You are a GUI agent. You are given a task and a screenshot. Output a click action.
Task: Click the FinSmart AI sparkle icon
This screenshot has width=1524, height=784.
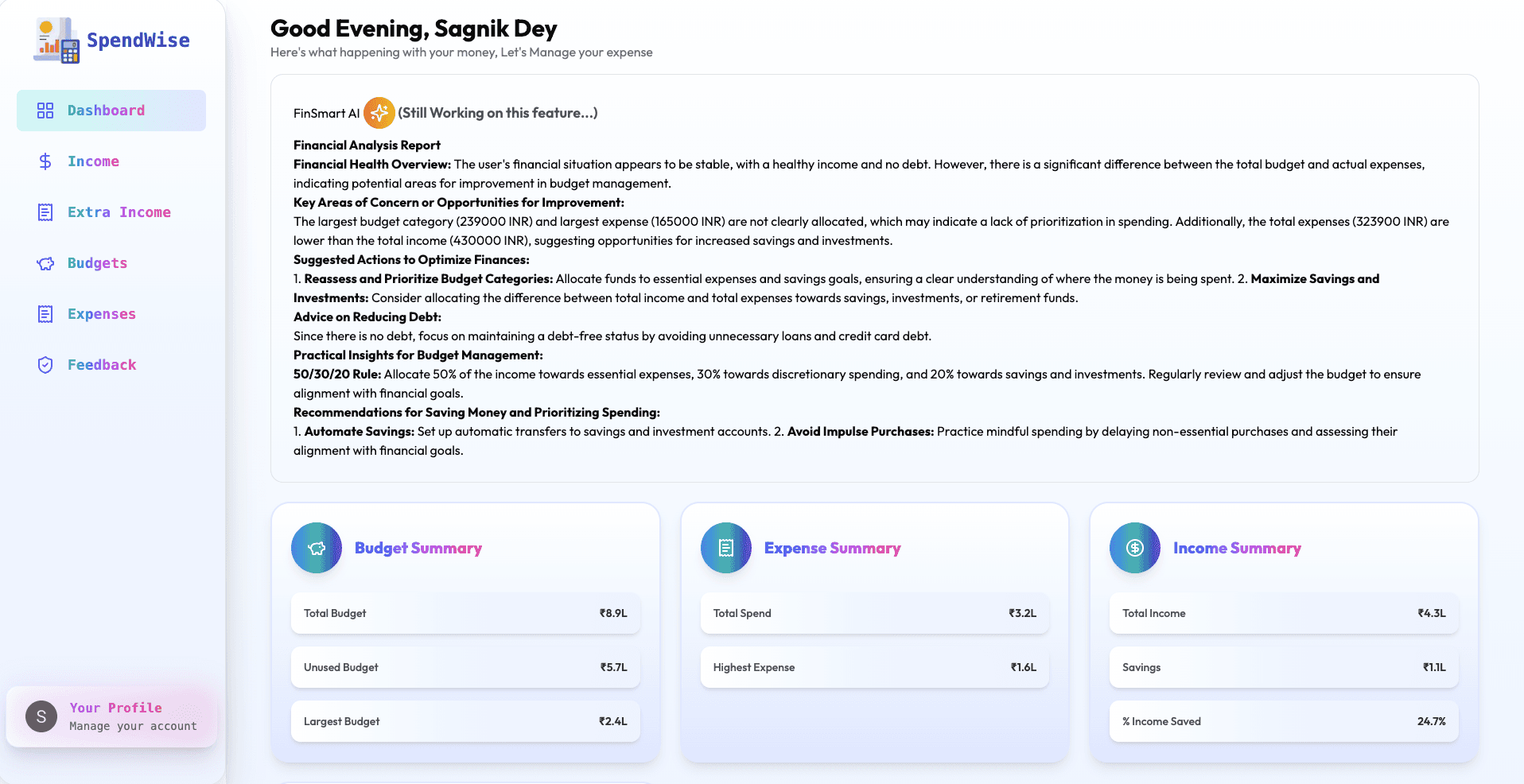click(x=379, y=113)
